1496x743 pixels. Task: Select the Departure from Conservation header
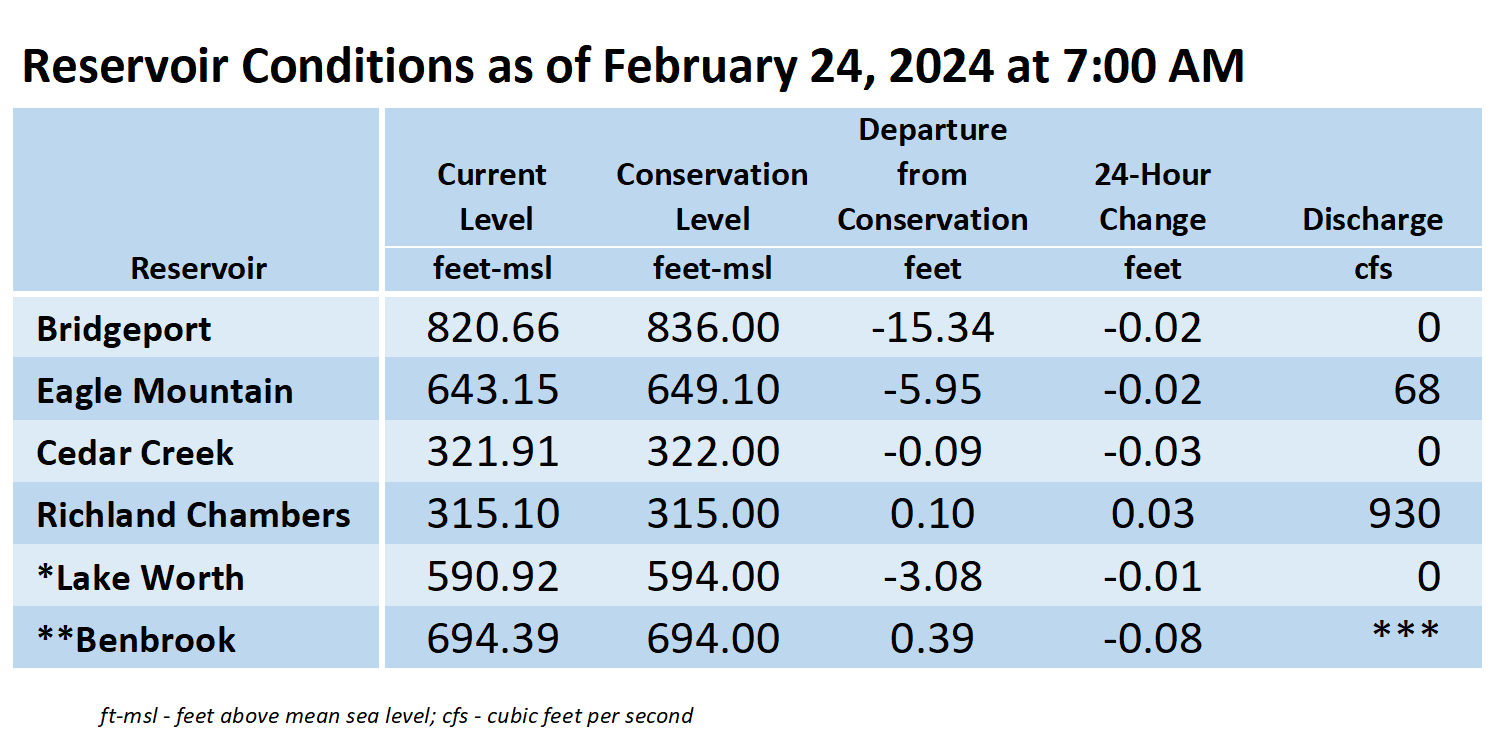tap(932, 175)
